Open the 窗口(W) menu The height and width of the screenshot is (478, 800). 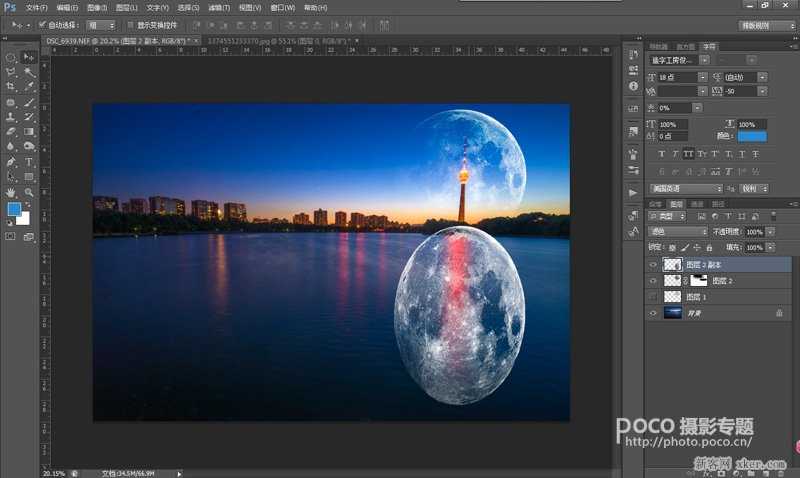[283, 8]
